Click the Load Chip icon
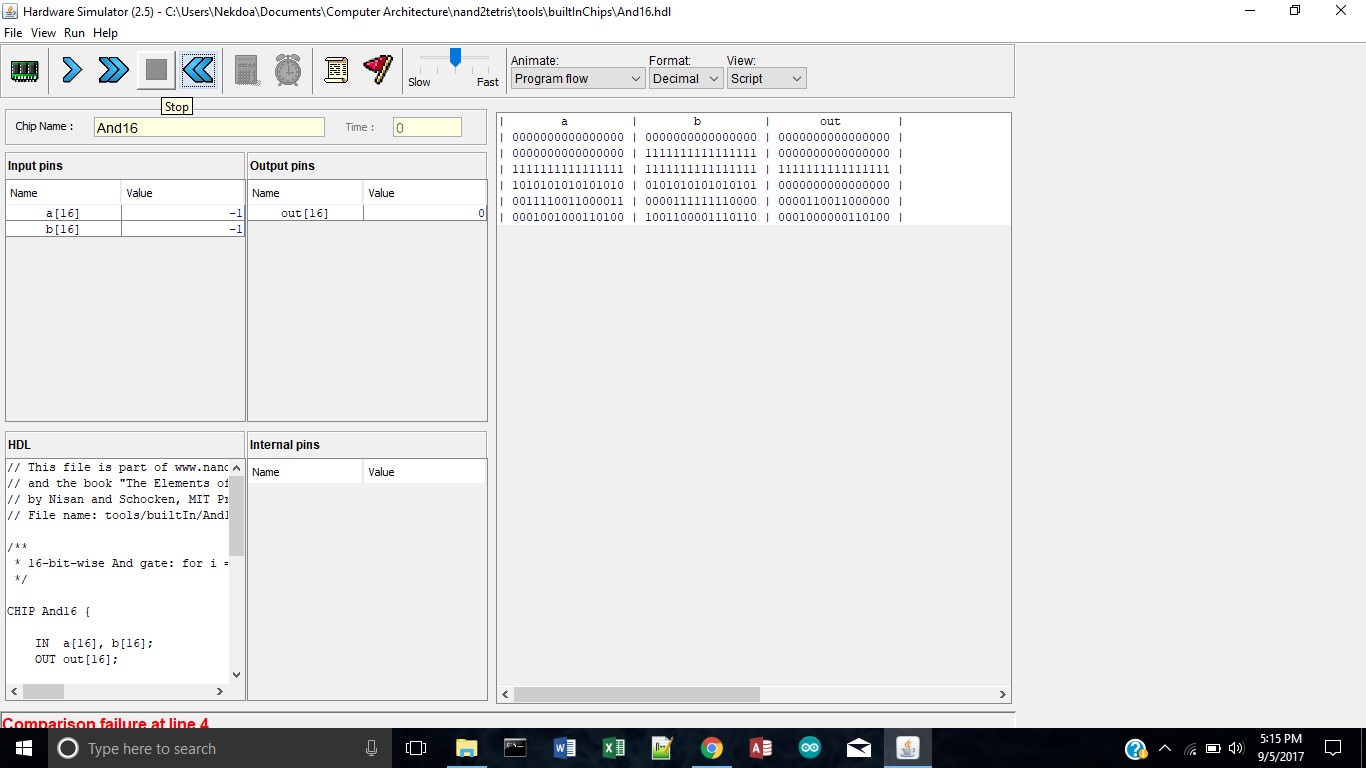 pyautogui.click(x=25, y=70)
